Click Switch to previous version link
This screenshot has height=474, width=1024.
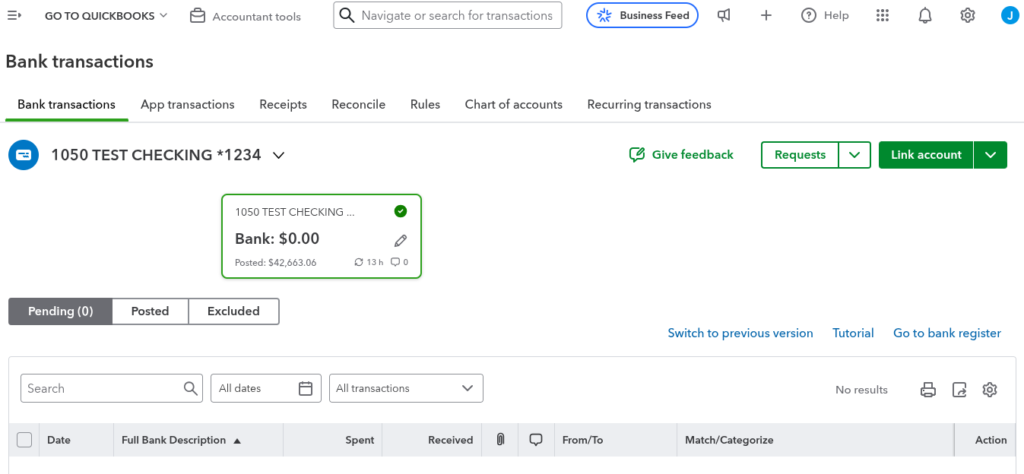click(x=740, y=333)
